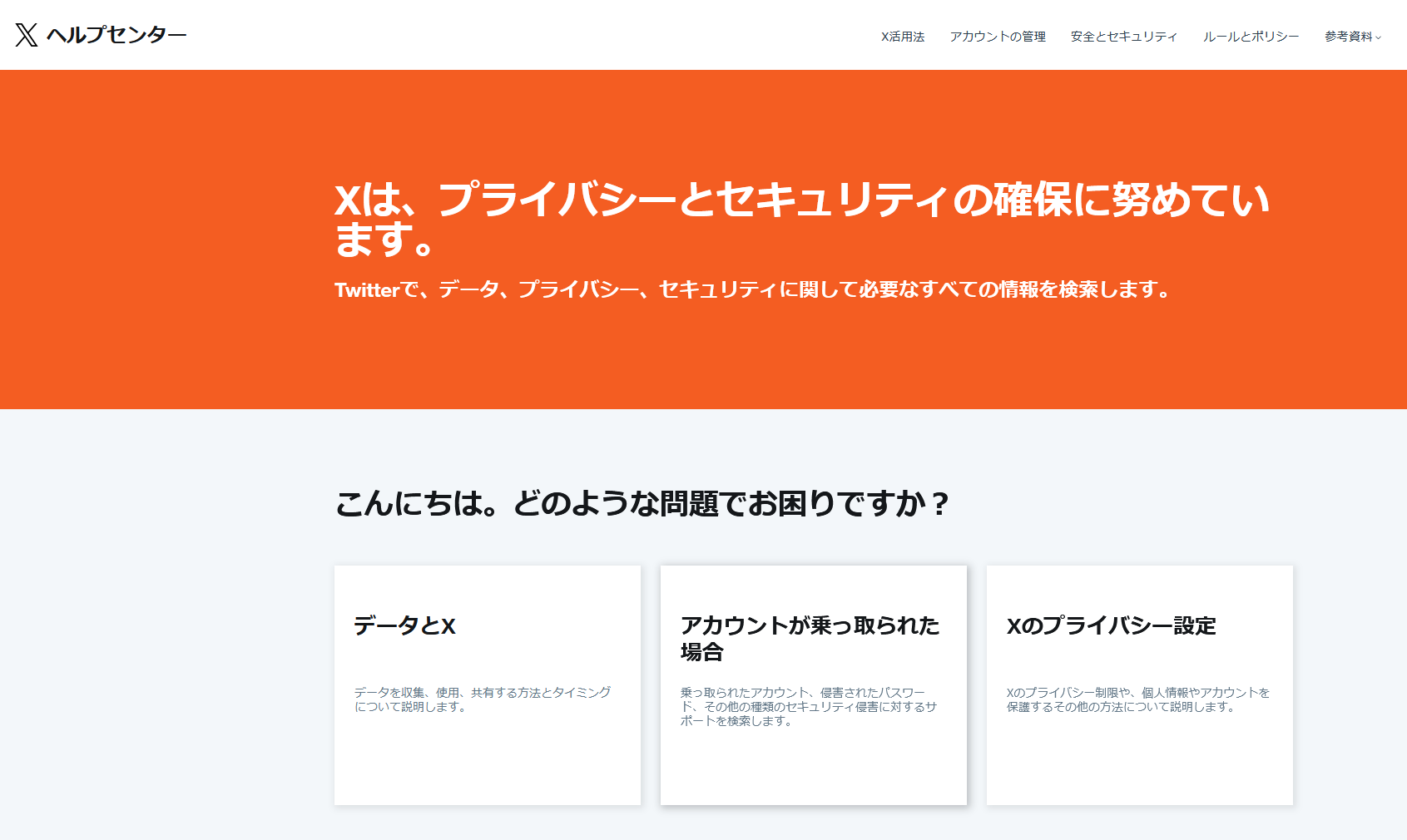The image size is (1407, 840).
Task: Expand the 参考資料 dropdown menu
Action: (1353, 37)
